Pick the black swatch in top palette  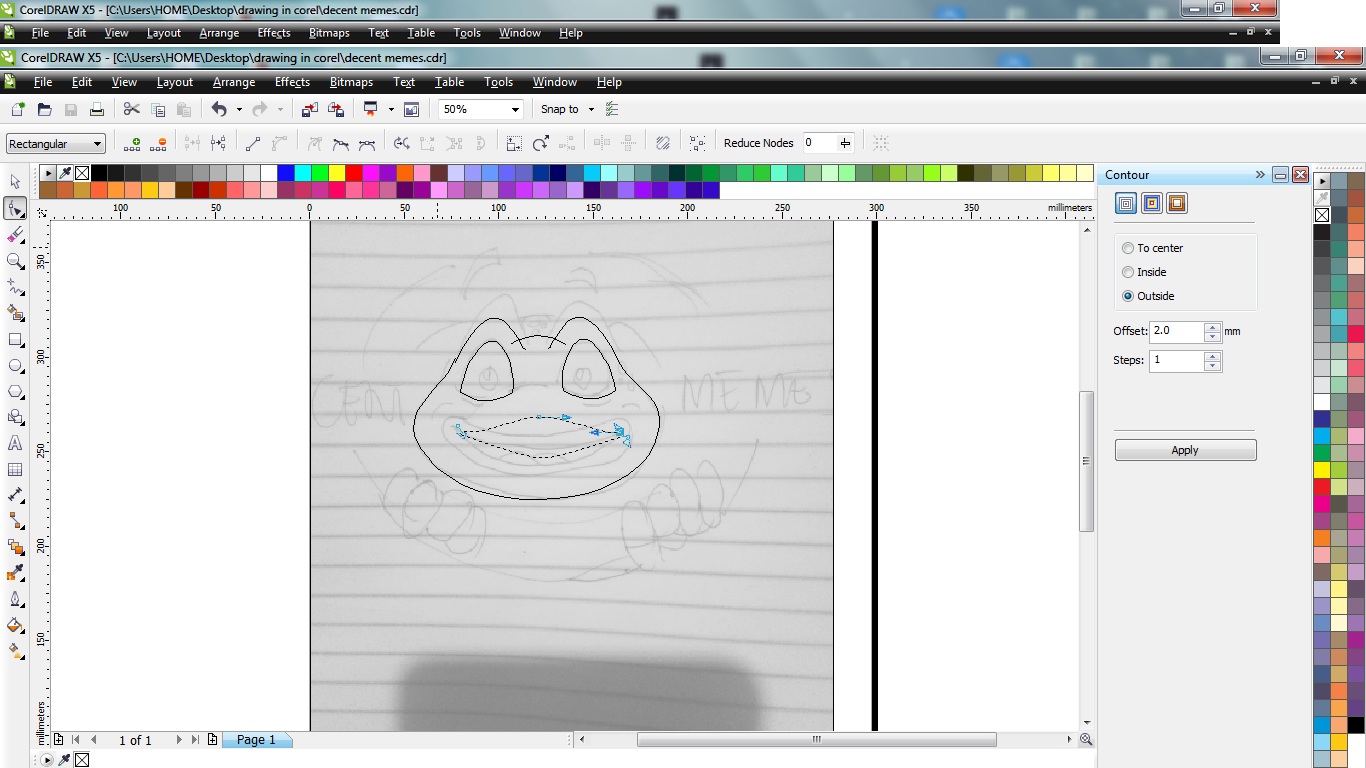click(99, 173)
